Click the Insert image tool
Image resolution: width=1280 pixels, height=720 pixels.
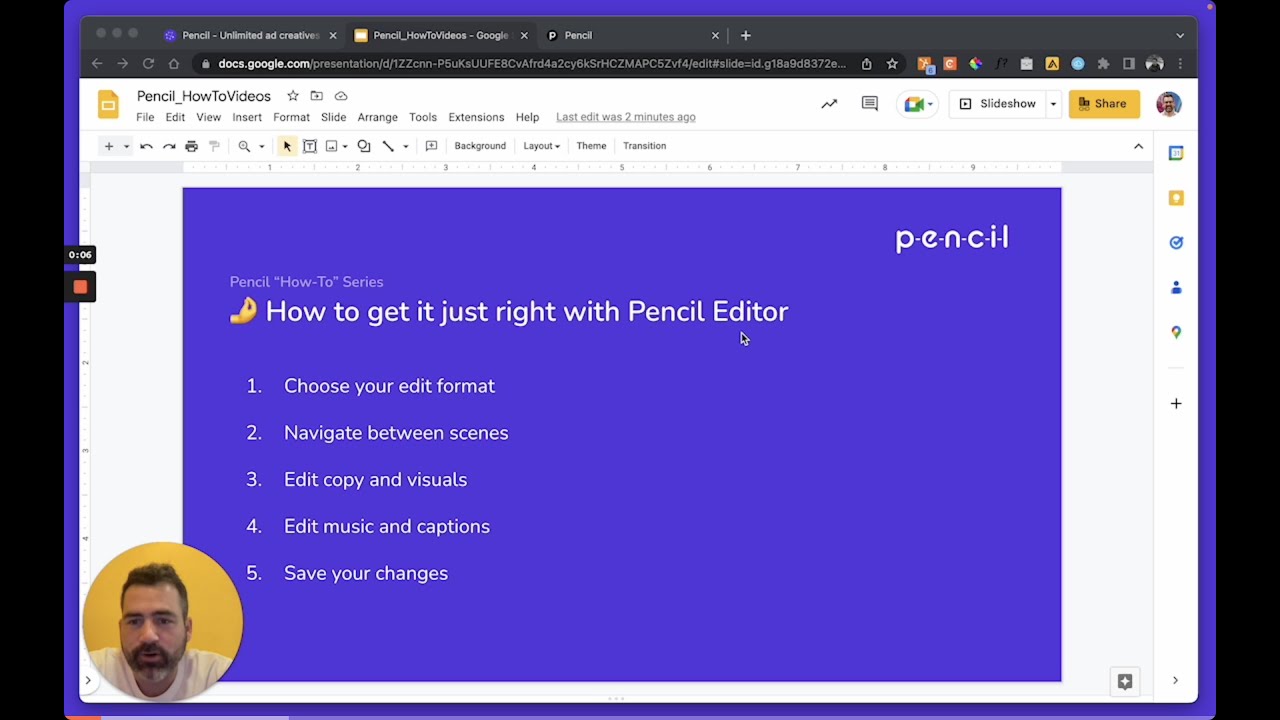pos(332,146)
